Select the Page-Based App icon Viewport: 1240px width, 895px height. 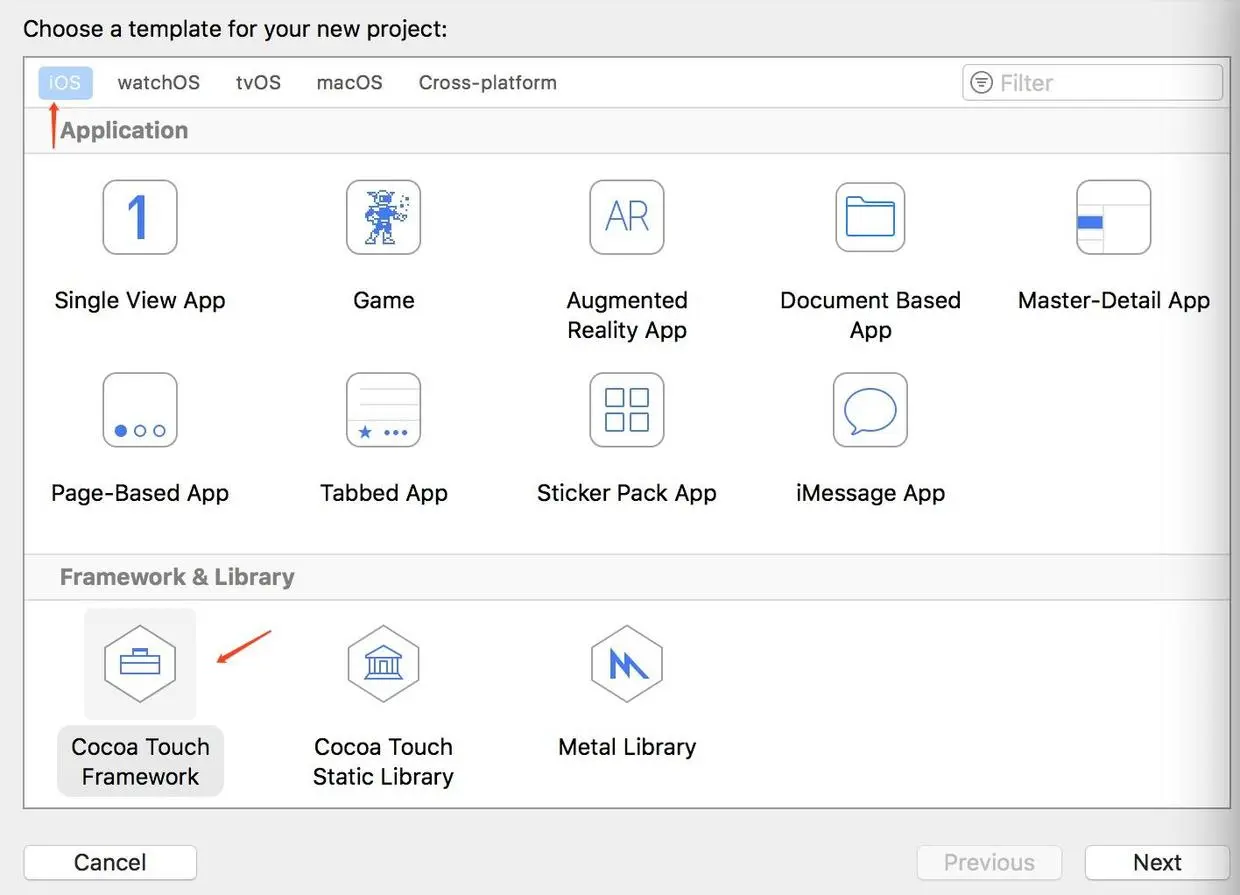pyautogui.click(x=140, y=410)
